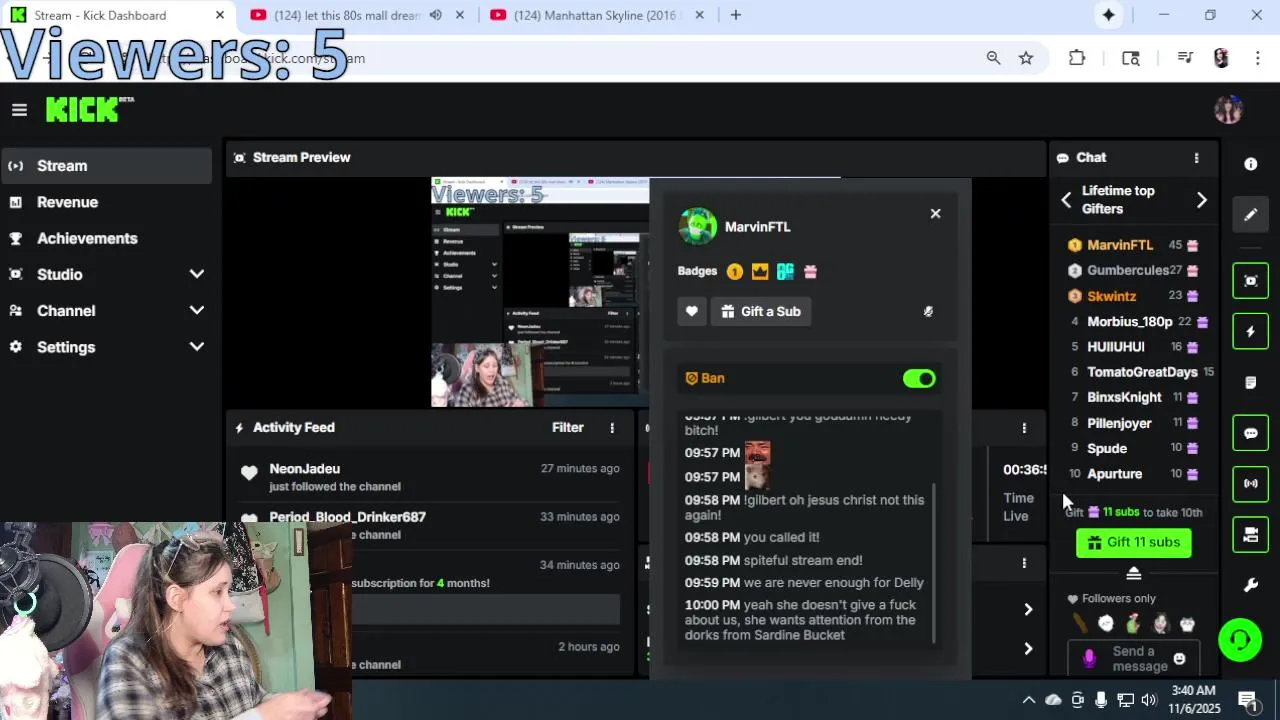Expand the Studio sidebar section
Viewport: 1280px width, 720px height.
click(106, 274)
